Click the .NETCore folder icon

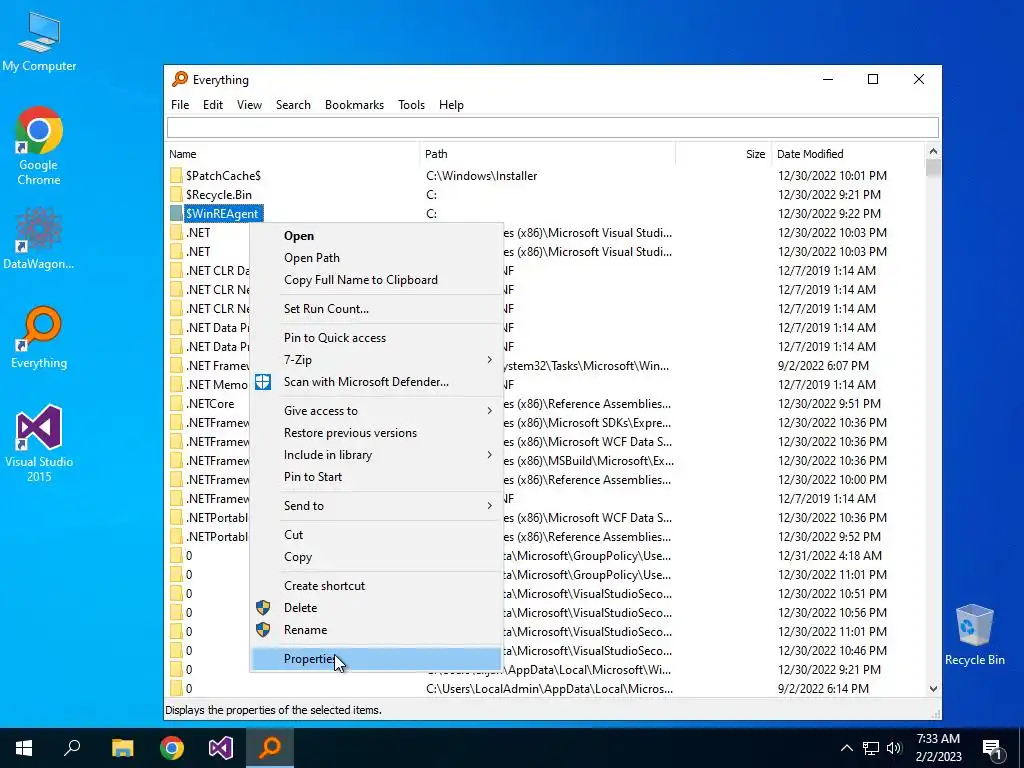pyautogui.click(x=176, y=404)
